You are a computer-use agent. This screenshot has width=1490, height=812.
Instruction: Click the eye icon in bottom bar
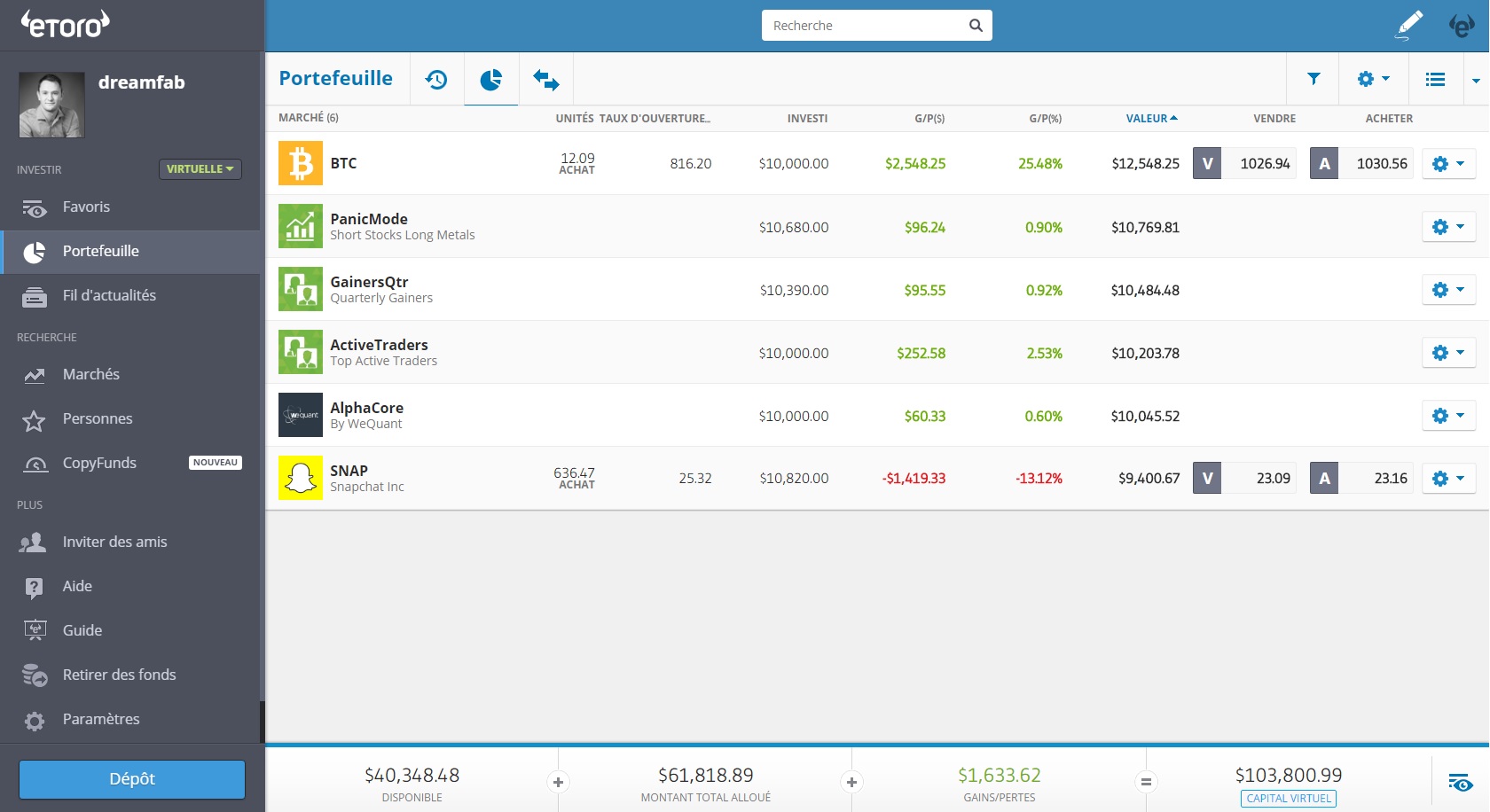point(1460,782)
